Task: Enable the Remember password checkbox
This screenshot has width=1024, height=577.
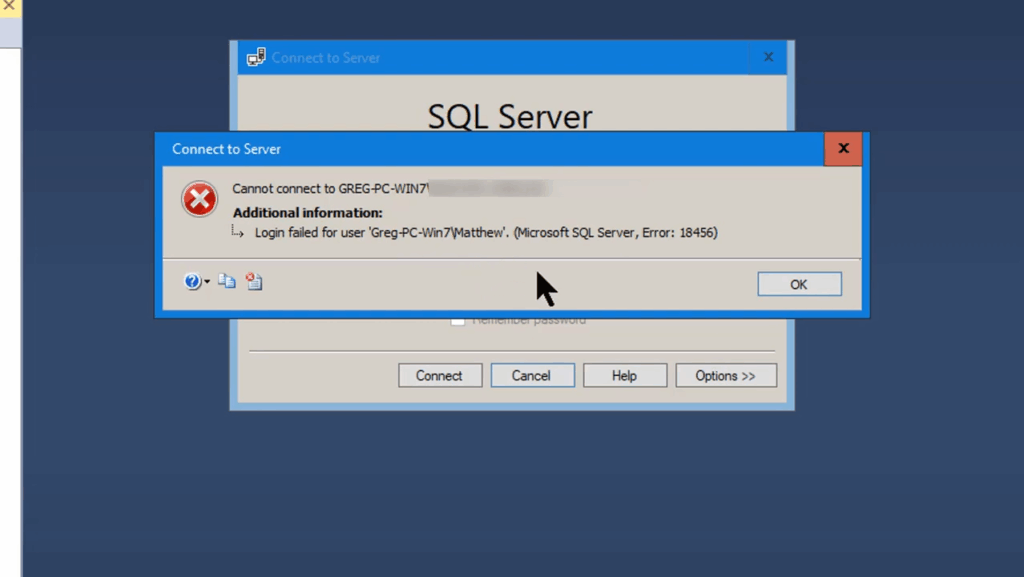Action: (x=457, y=320)
